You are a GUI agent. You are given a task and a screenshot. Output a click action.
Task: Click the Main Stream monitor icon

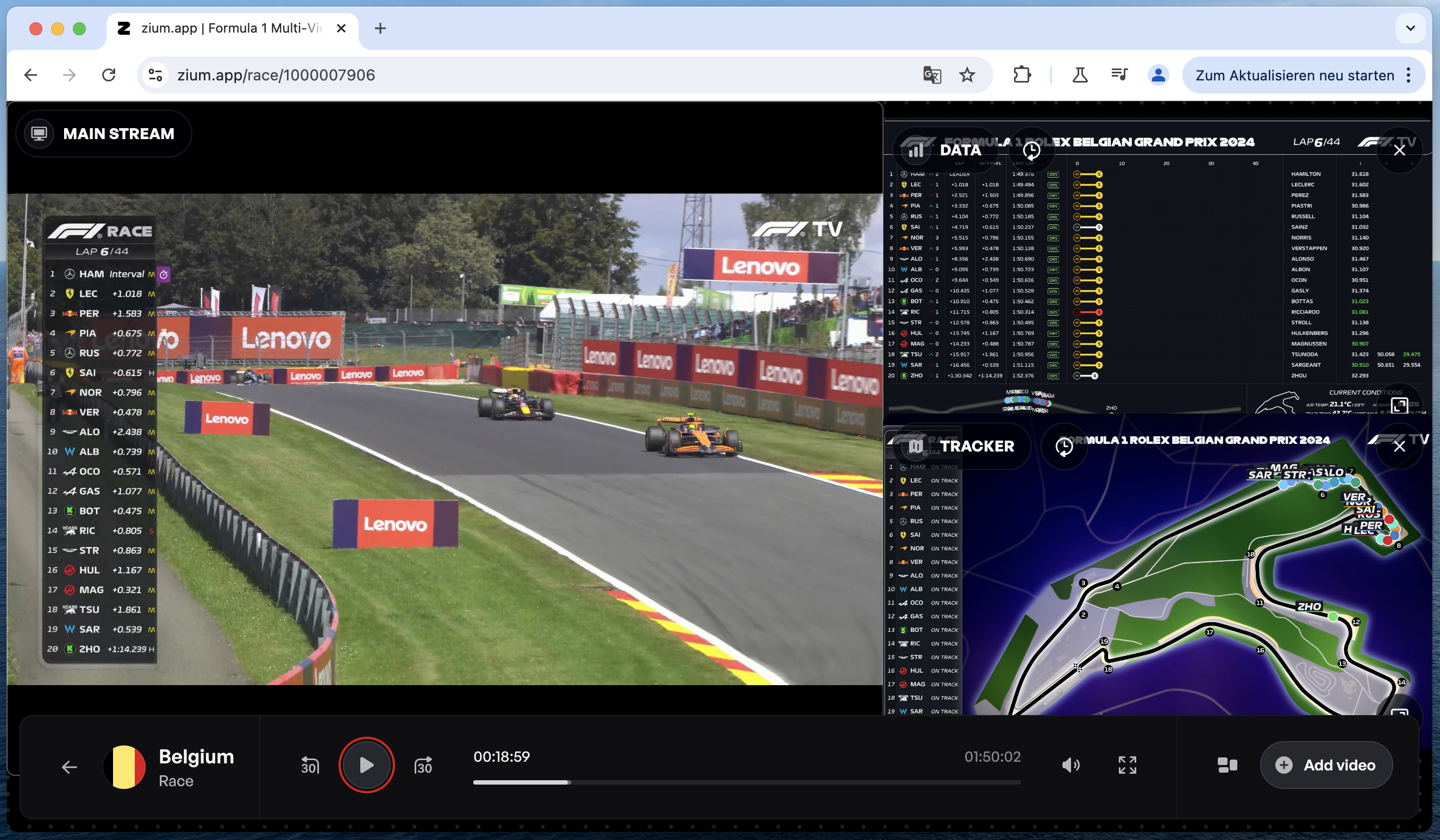coord(39,134)
